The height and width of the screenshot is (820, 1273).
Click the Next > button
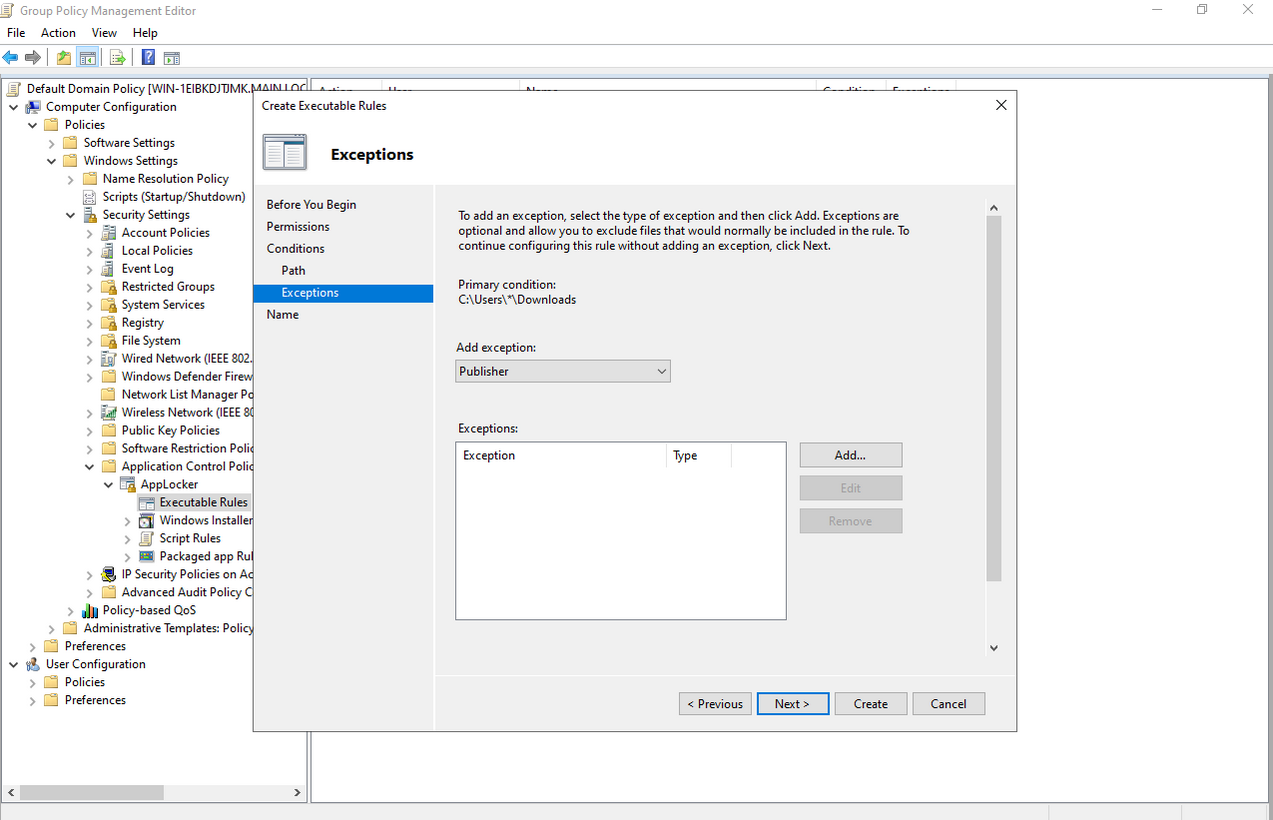(x=792, y=704)
